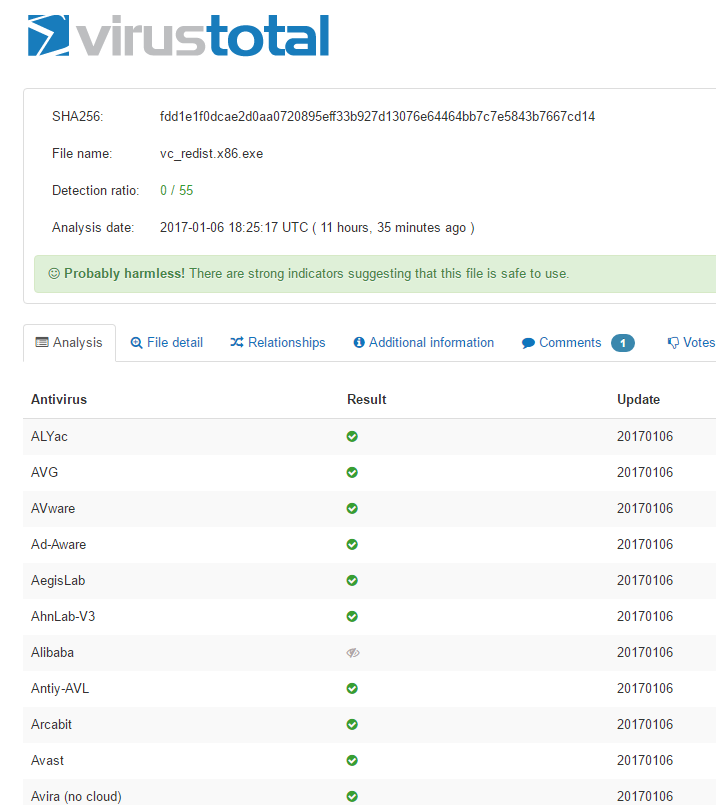Viewport: 716px width, 805px height.
Task: Click the Votes thumbs-down icon
Action: coord(673,343)
